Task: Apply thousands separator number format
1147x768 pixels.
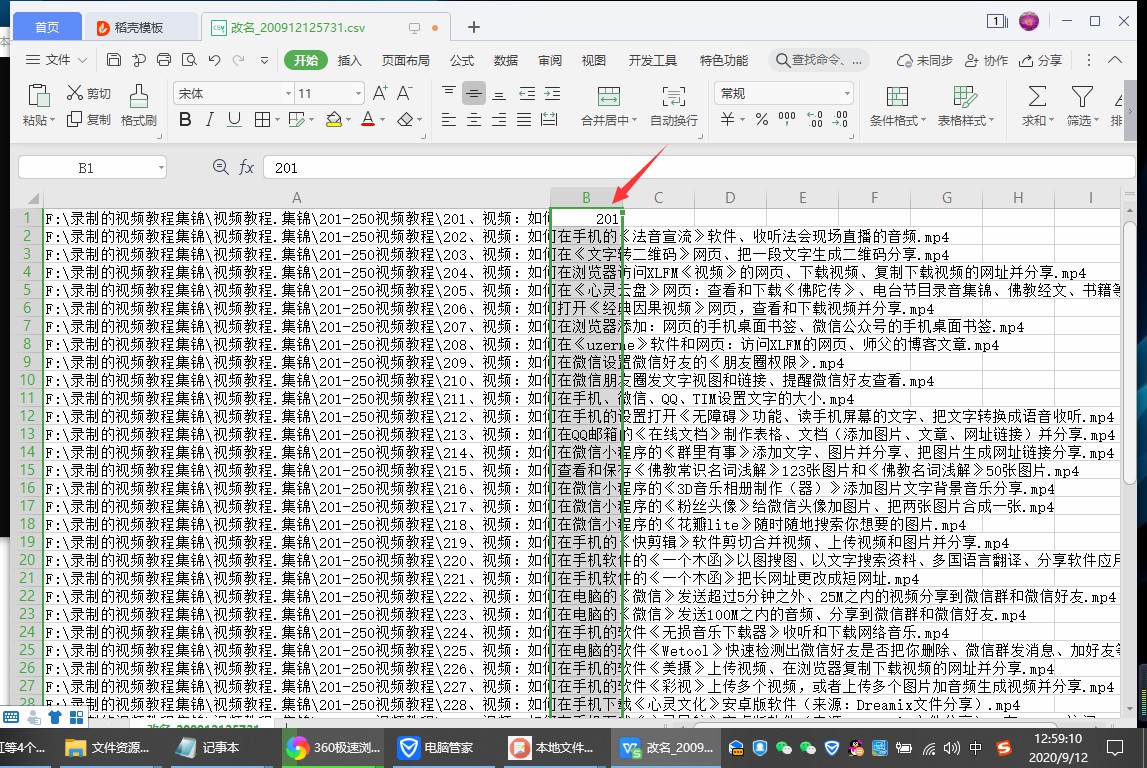Action: [x=787, y=119]
